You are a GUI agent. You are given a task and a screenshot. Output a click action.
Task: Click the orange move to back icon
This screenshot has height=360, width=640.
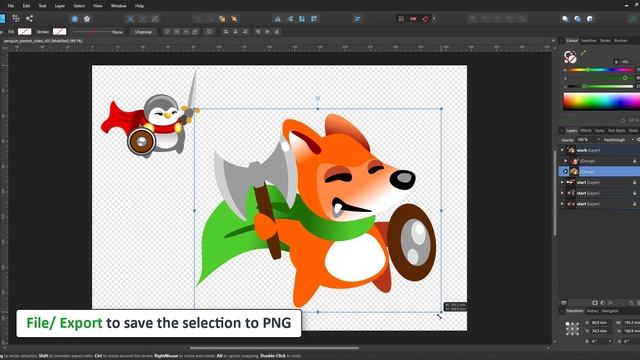click(234, 19)
